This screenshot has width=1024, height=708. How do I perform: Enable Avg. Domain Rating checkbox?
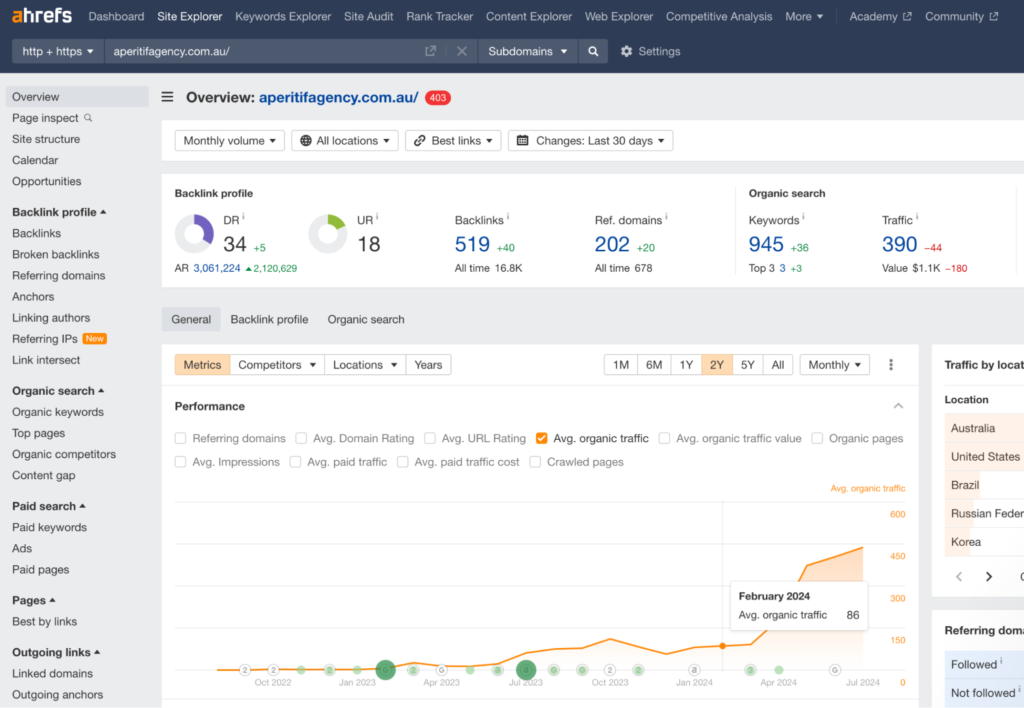(301, 438)
